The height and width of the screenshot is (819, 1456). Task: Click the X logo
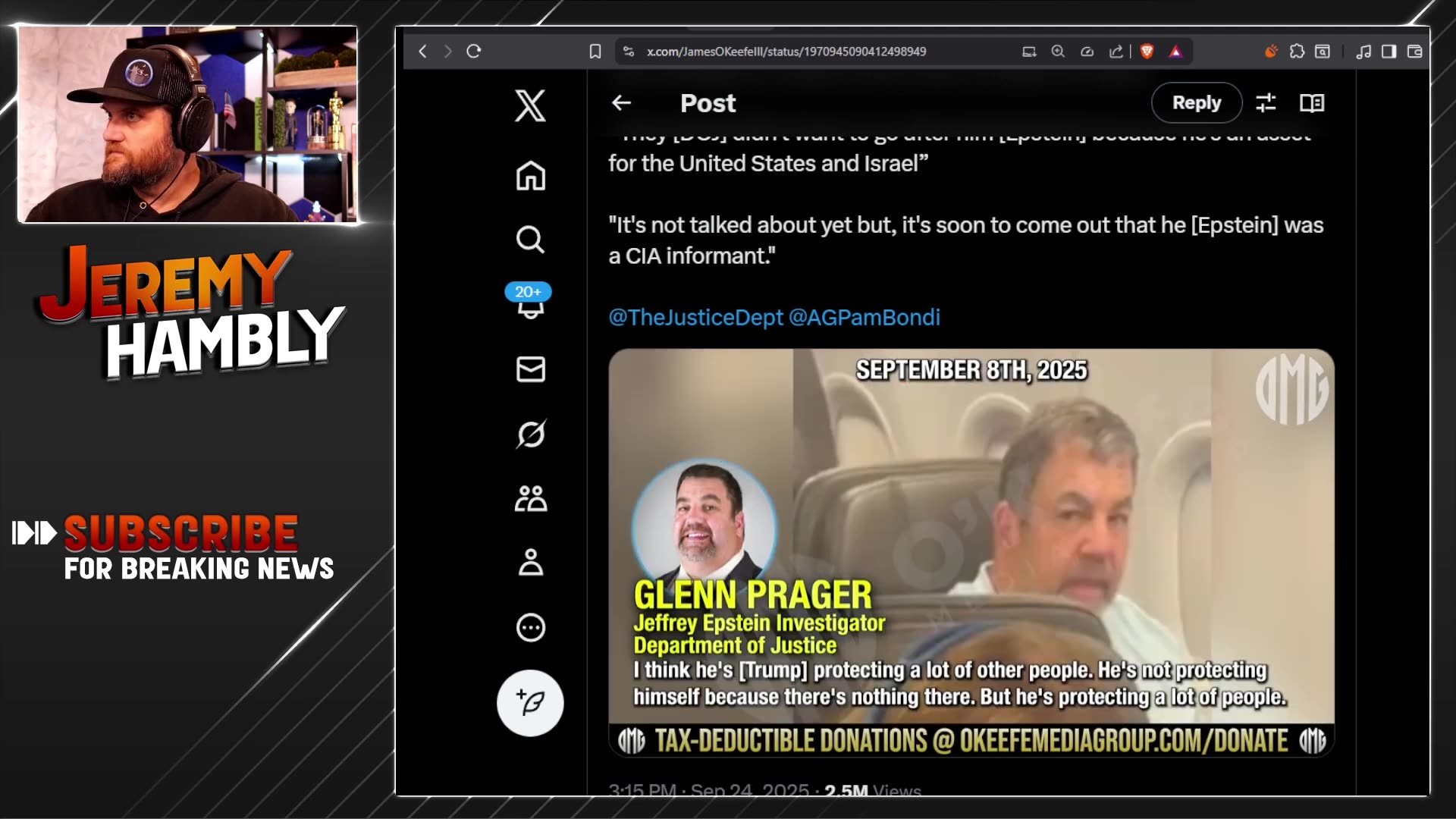[530, 105]
